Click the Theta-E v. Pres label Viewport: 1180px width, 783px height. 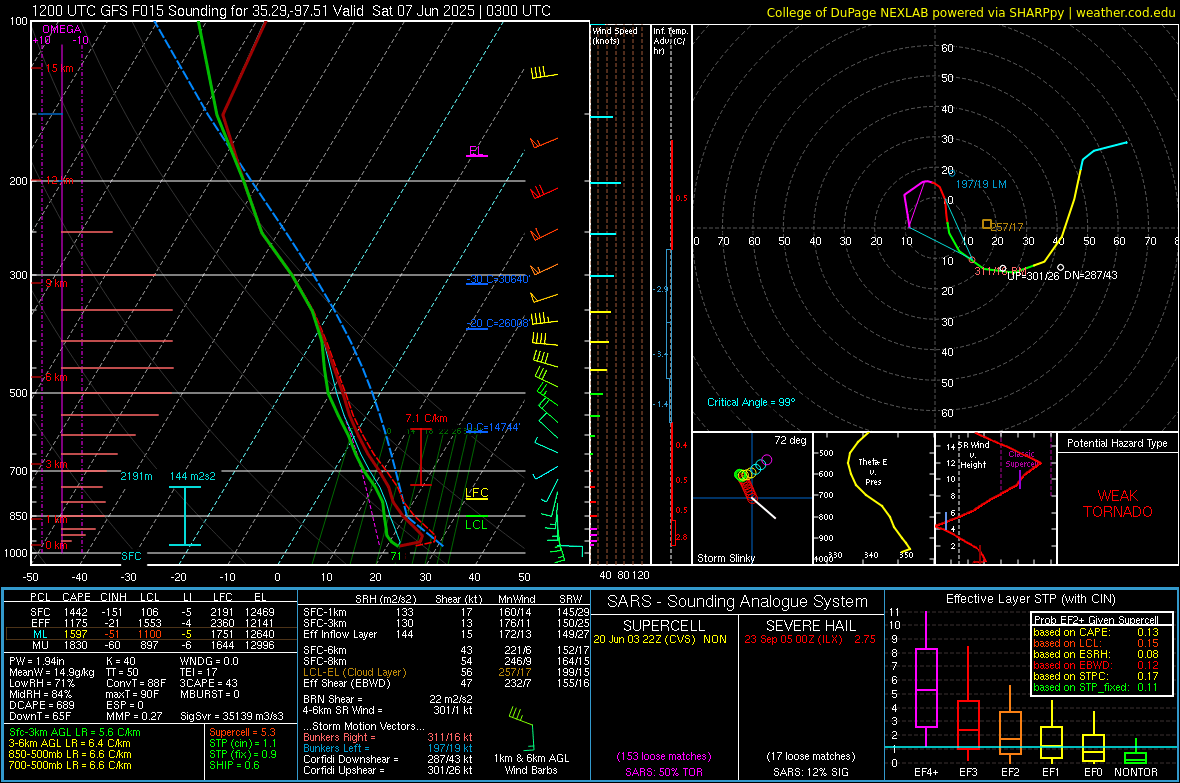tap(872, 471)
